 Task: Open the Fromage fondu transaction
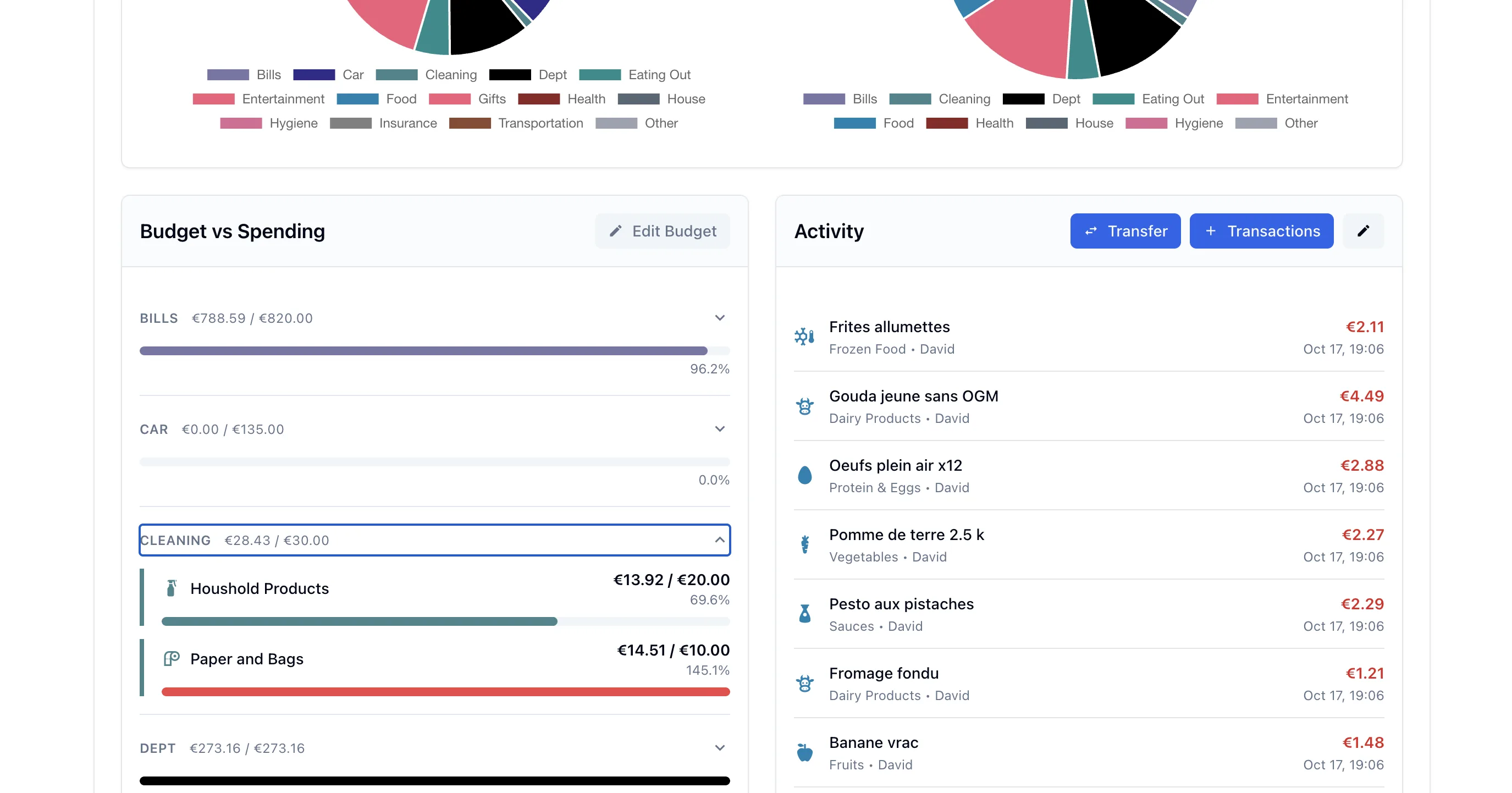[1089, 683]
